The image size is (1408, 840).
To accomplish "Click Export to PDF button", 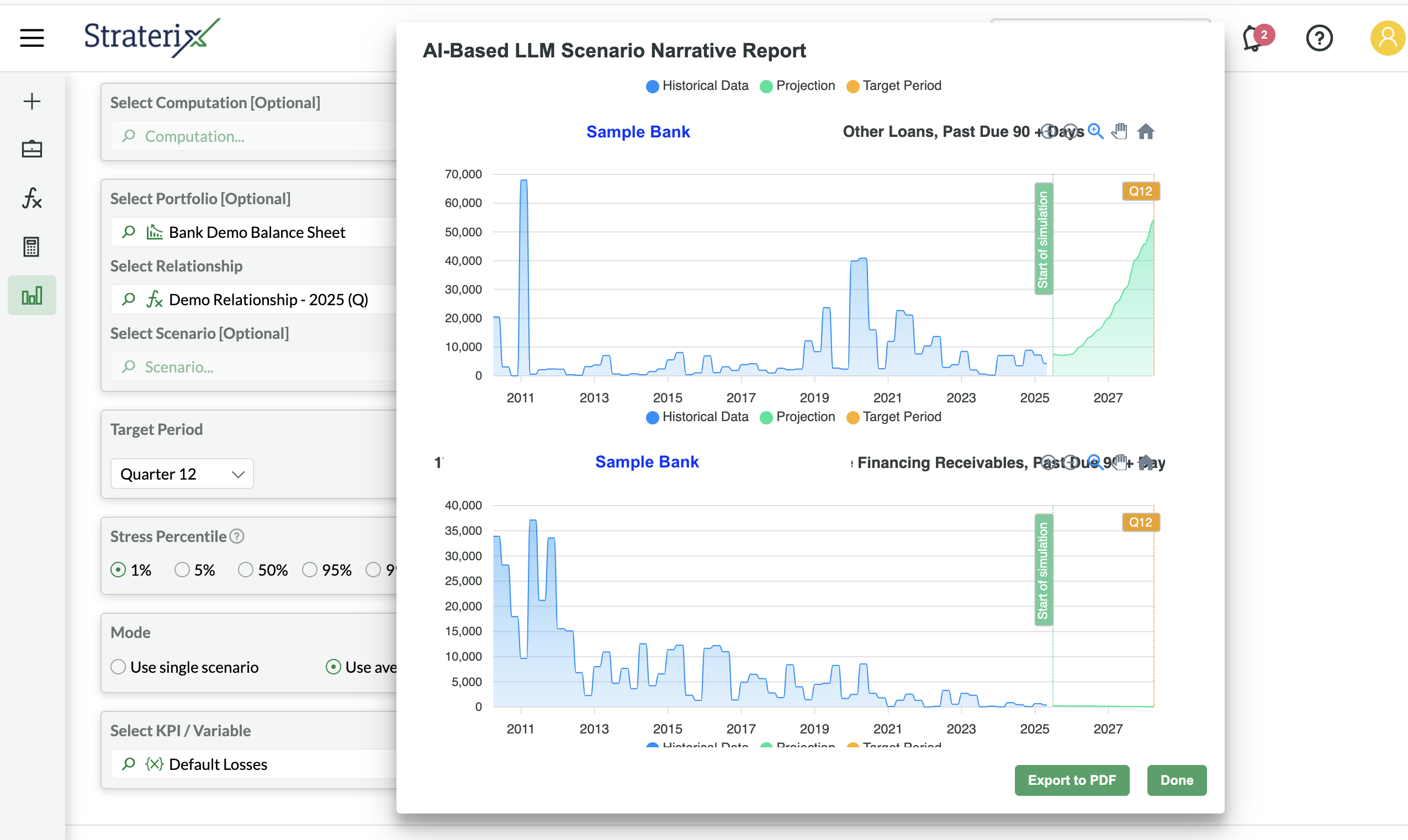I will (x=1071, y=780).
